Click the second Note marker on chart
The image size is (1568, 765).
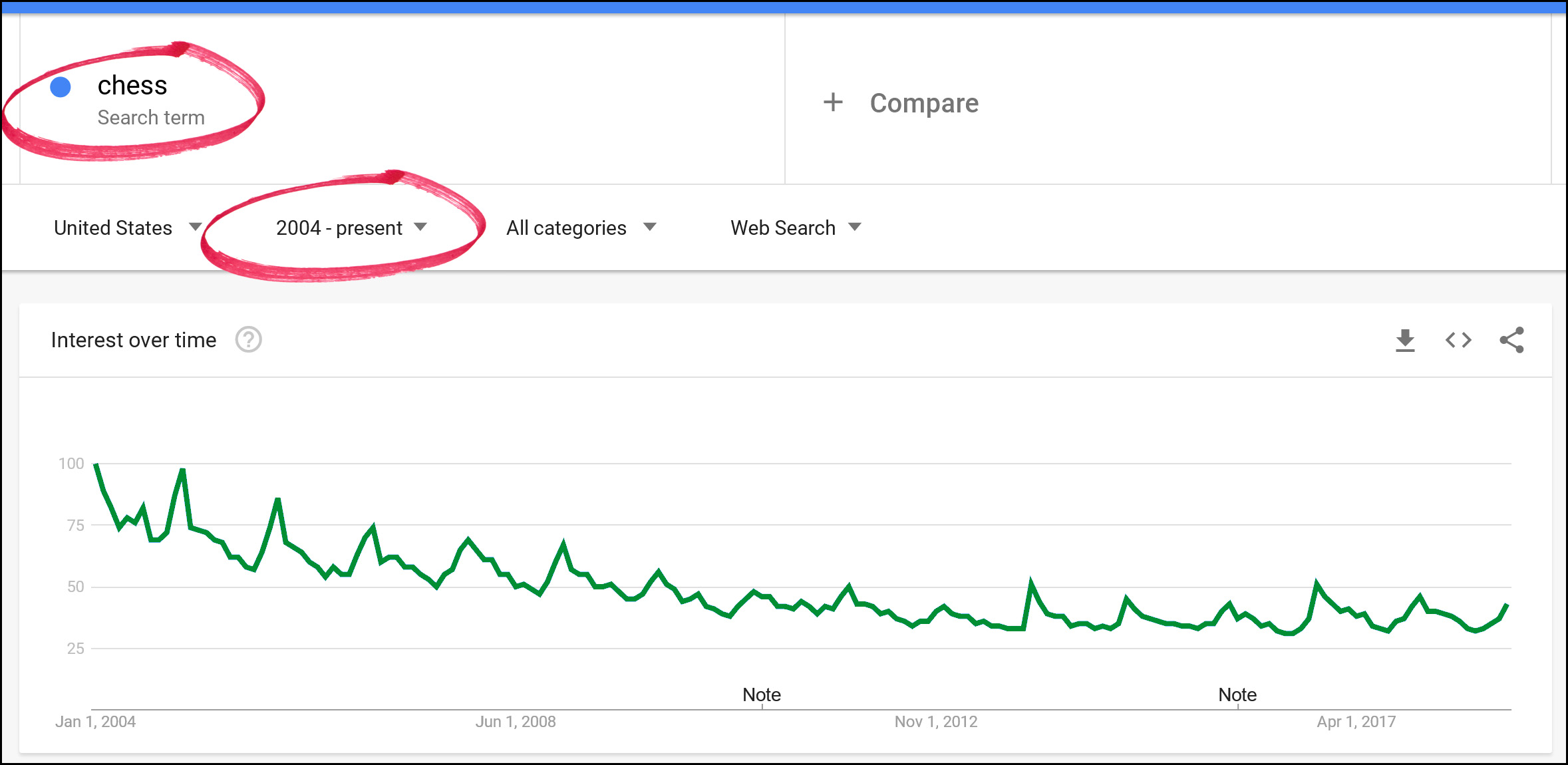click(1237, 695)
